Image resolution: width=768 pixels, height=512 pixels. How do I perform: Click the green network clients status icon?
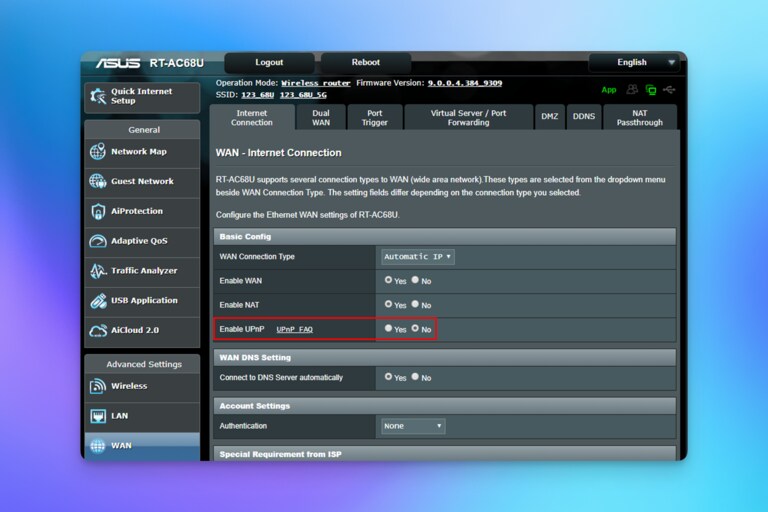(x=651, y=90)
